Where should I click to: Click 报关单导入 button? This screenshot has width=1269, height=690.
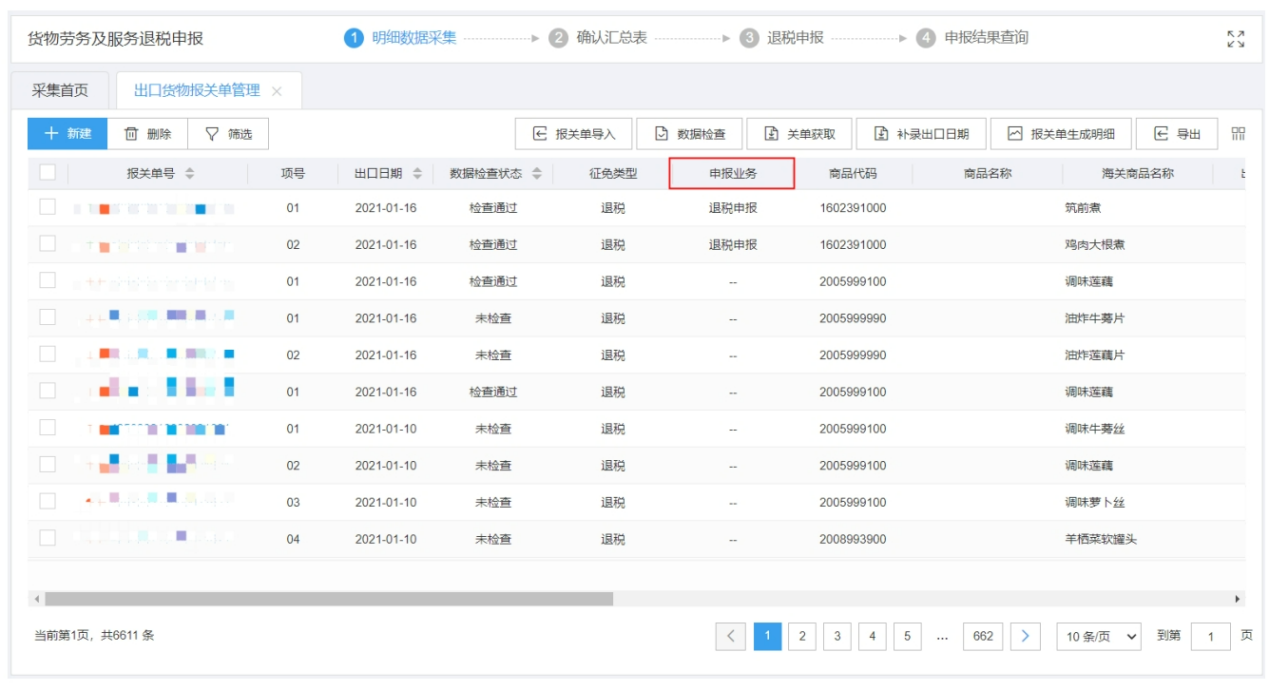(573, 134)
